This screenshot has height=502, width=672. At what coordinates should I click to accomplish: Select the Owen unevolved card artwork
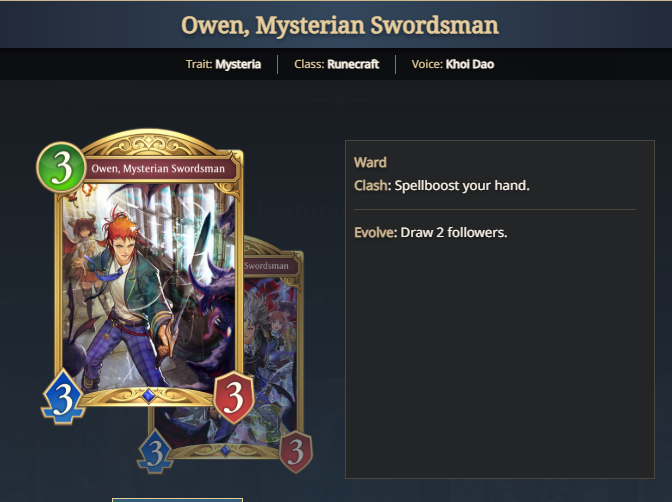click(148, 286)
